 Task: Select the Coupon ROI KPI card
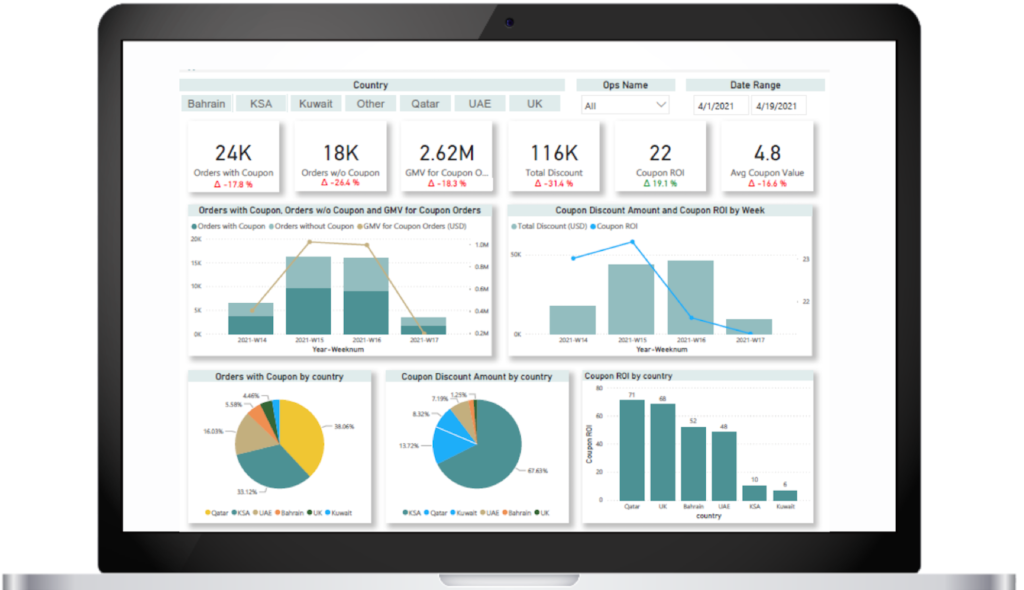[660, 158]
